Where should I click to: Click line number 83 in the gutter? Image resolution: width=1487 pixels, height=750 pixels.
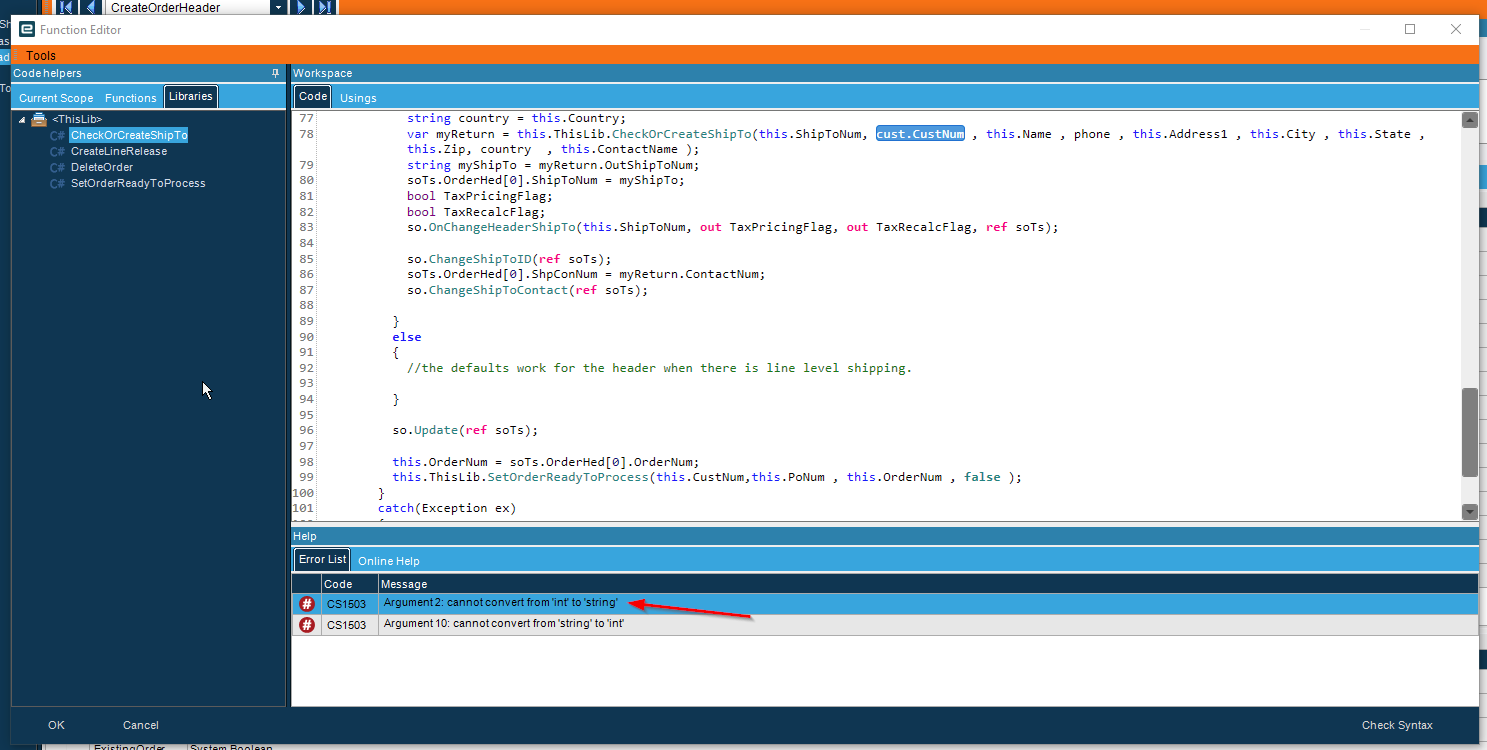pyautogui.click(x=306, y=227)
